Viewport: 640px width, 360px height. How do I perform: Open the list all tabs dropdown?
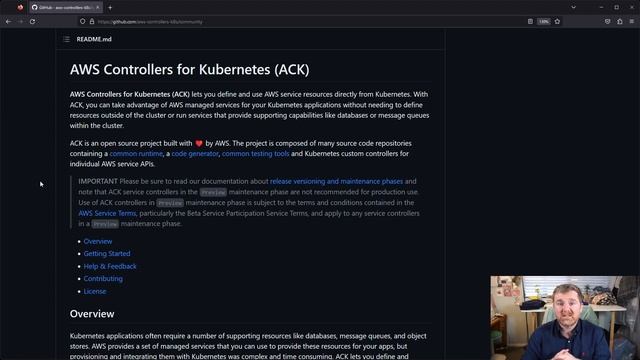[573, 7]
